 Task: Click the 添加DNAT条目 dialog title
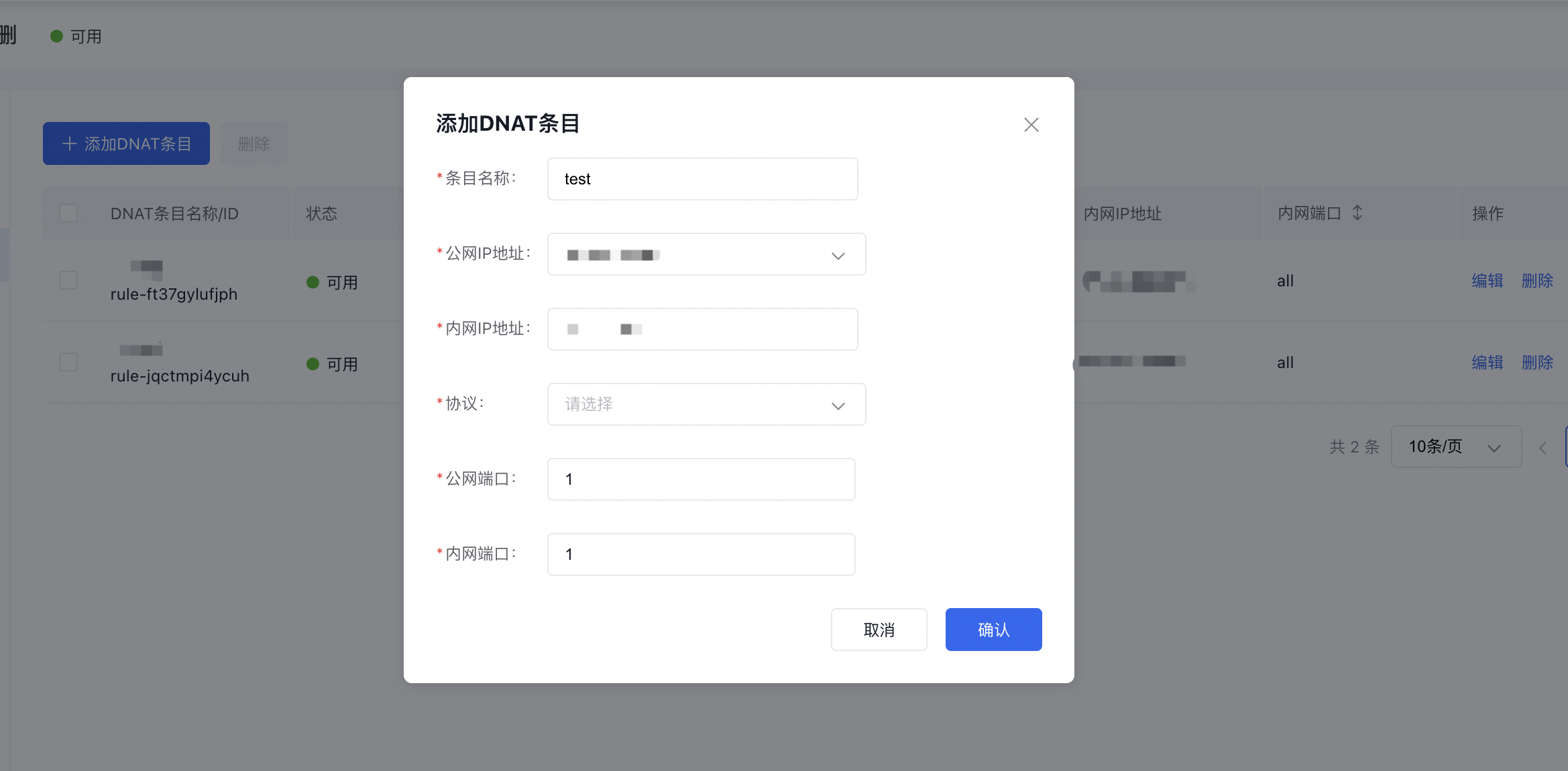[x=508, y=123]
